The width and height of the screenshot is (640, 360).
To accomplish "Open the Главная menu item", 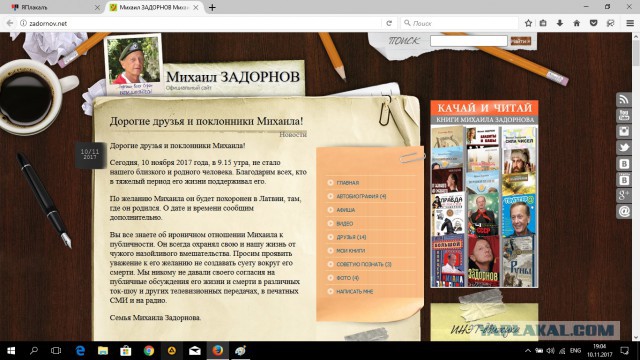I will [x=347, y=183].
